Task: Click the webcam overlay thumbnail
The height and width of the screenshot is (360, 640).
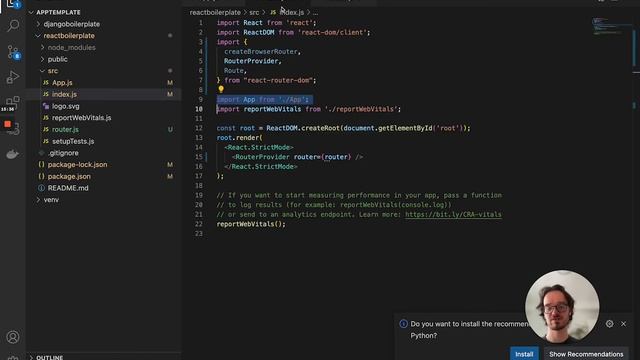Action: click(562, 307)
